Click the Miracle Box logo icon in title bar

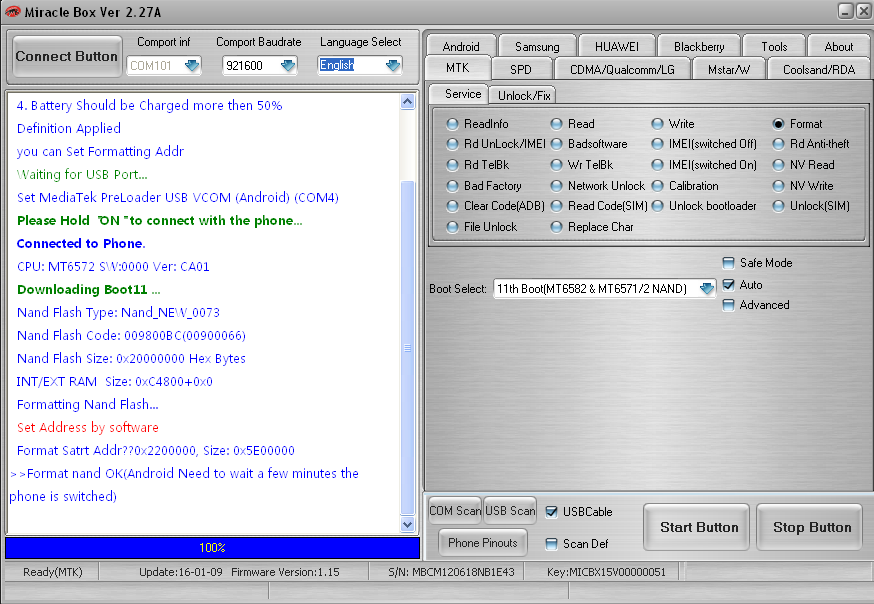point(12,12)
